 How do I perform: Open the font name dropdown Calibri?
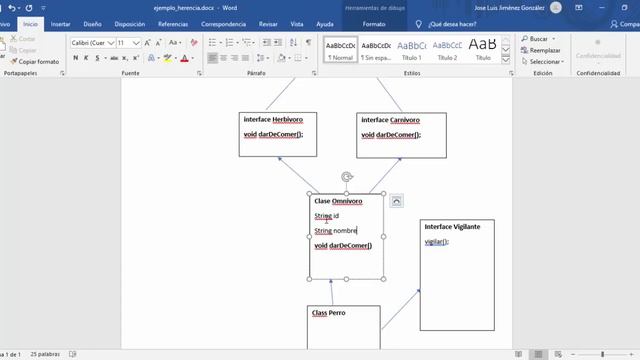pyautogui.click(x=111, y=43)
